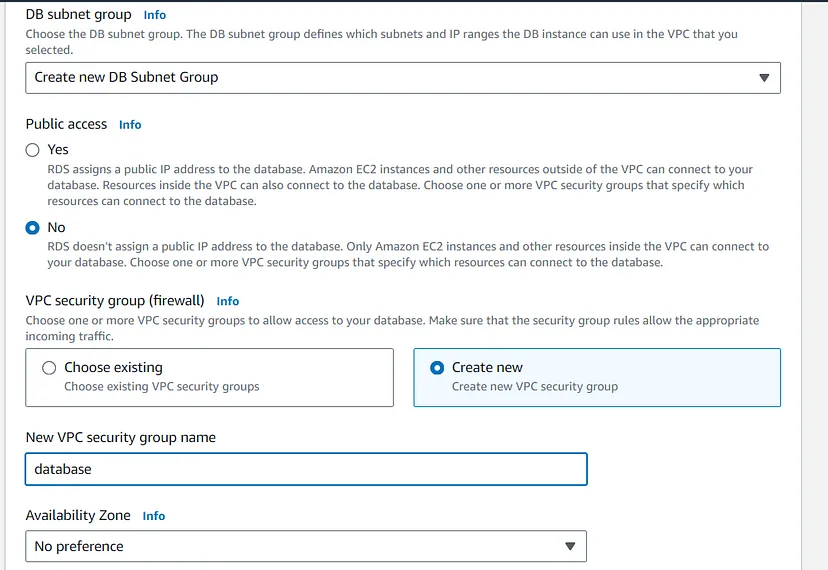Open Info link next to Public access

click(130, 125)
